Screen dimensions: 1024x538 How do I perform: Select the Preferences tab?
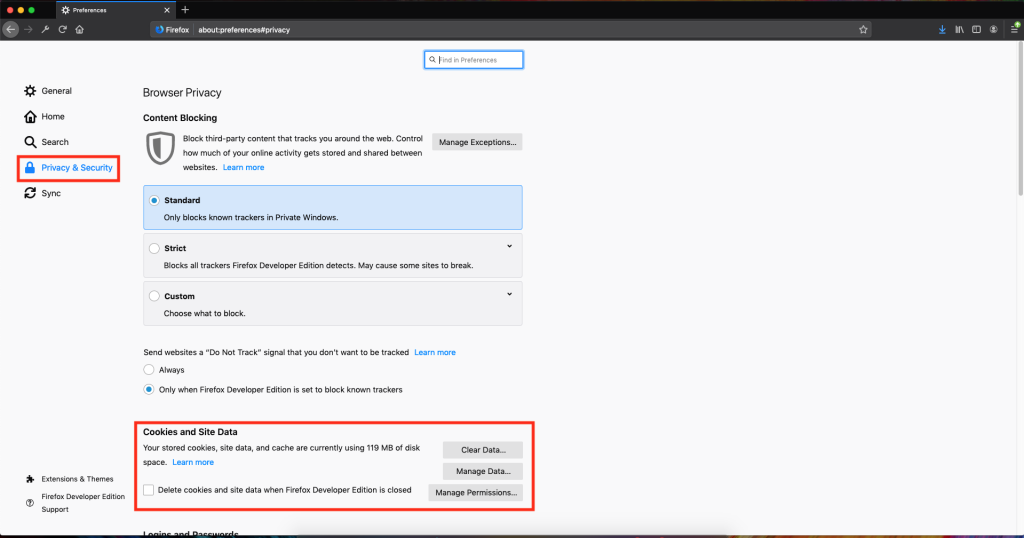pos(115,10)
